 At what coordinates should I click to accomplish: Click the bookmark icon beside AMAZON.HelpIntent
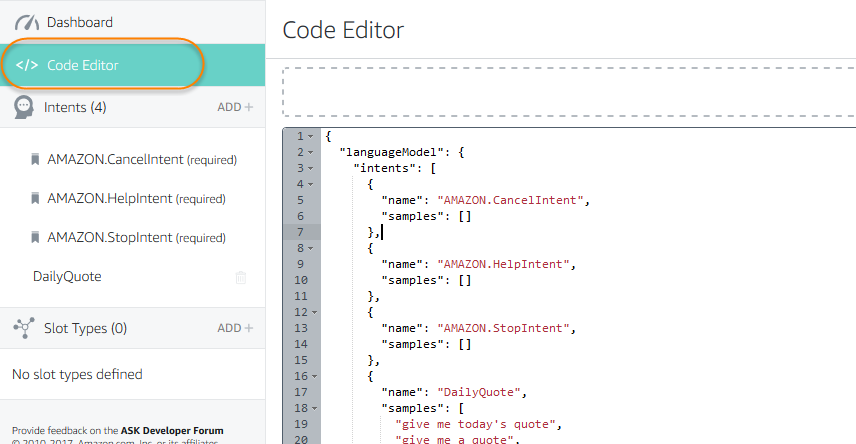point(35,199)
